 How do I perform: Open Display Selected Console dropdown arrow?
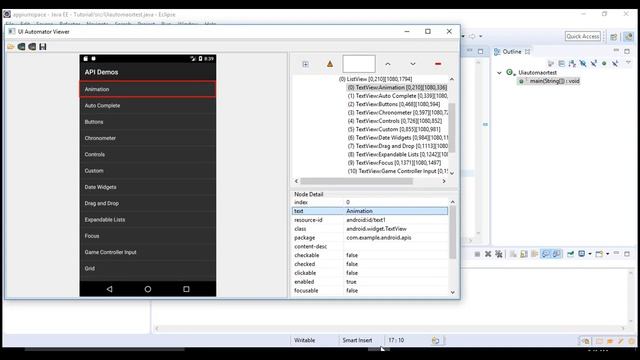tap(590, 254)
